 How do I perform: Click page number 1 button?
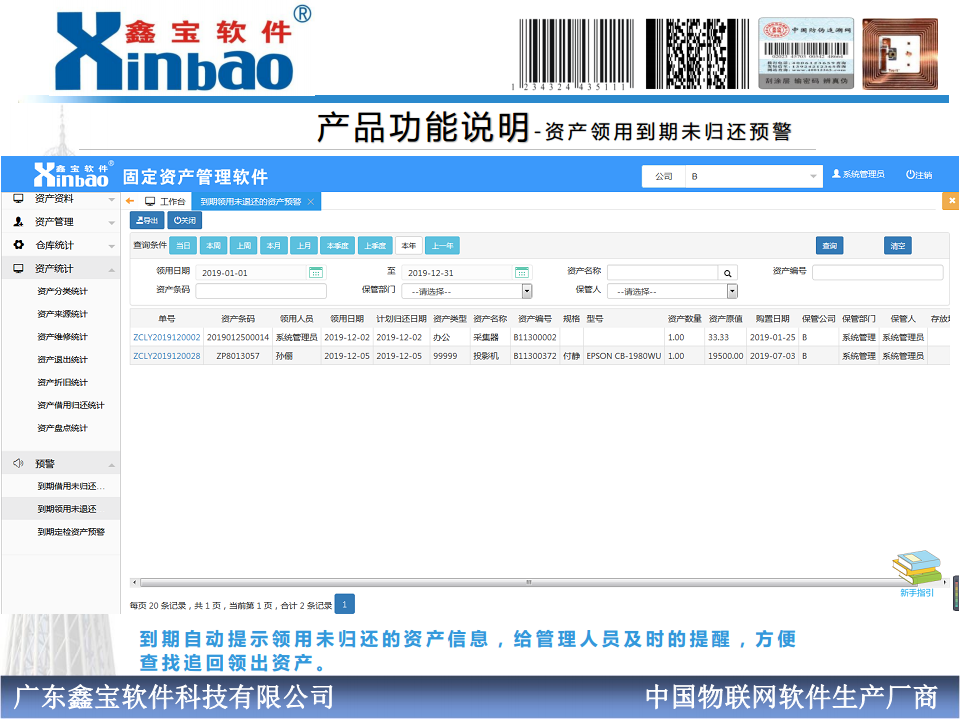click(x=345, y=604)
